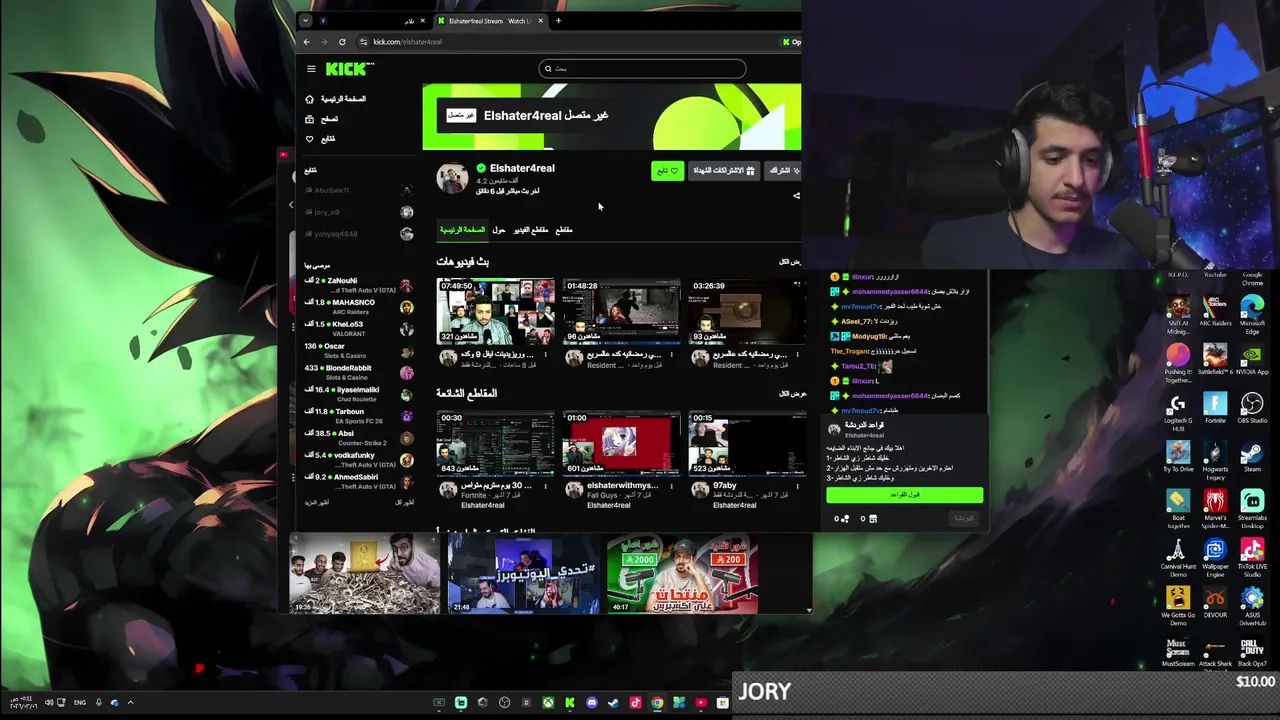This screenshot has height=720, width=1280.
Task: Open the 07:49:50 stream video thumbnail
Action: [x=495, y=311]
